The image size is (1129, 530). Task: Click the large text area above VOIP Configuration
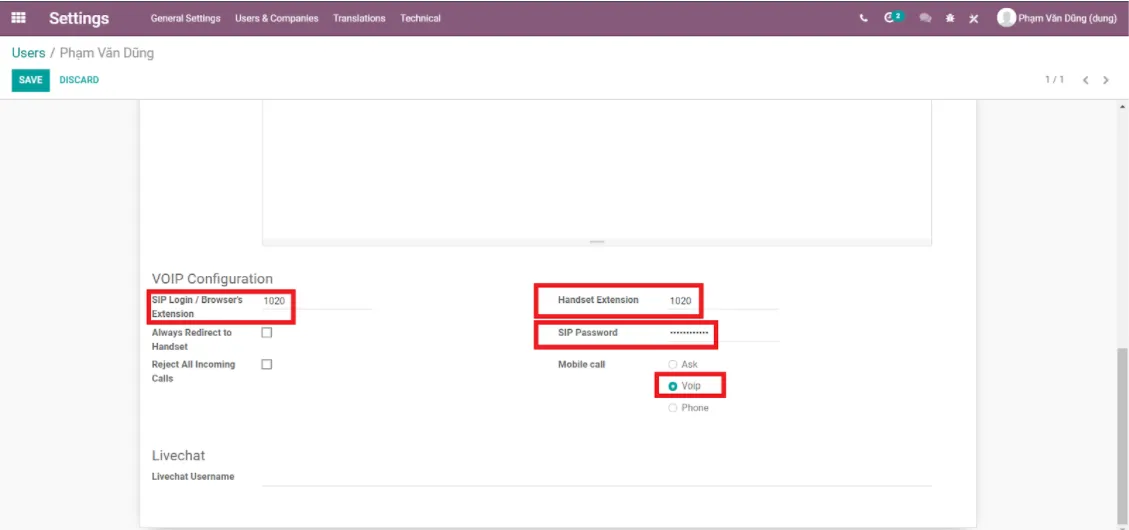(596, 169)
